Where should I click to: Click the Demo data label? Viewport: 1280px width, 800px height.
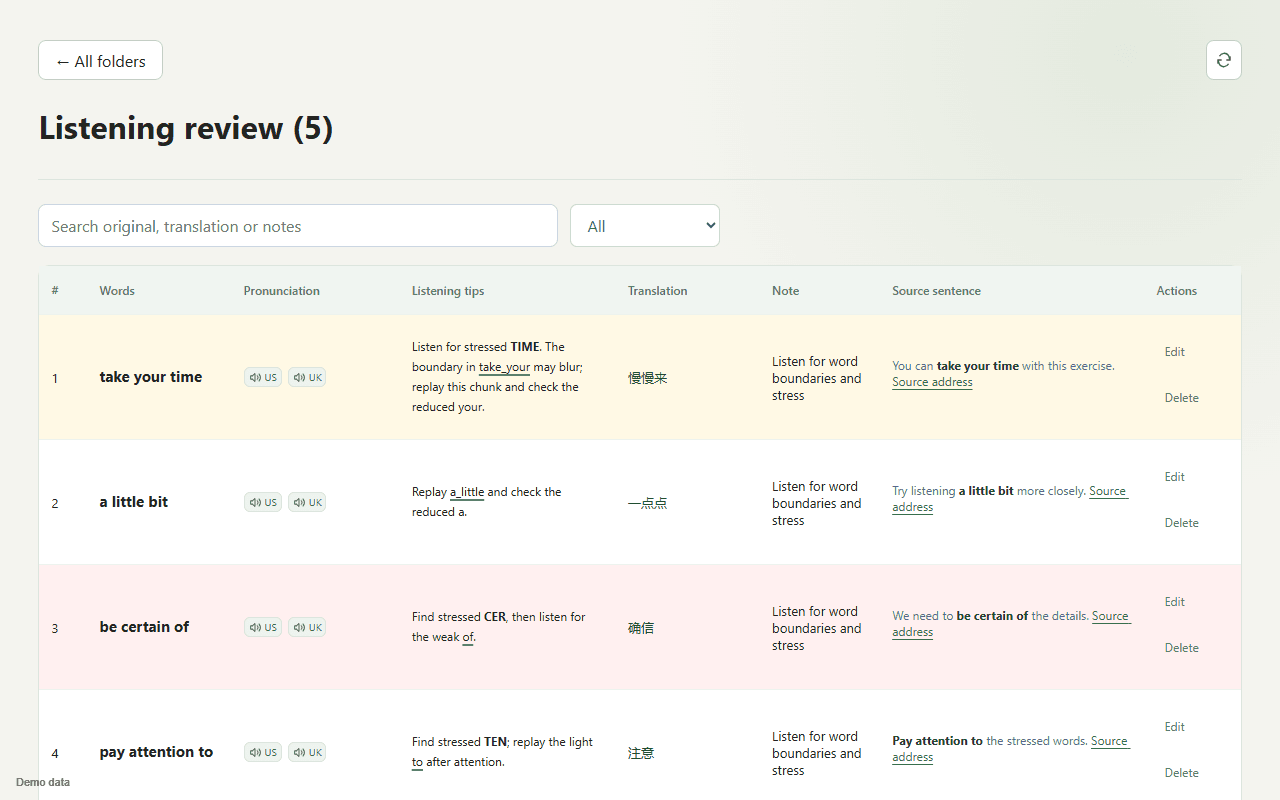43,782
